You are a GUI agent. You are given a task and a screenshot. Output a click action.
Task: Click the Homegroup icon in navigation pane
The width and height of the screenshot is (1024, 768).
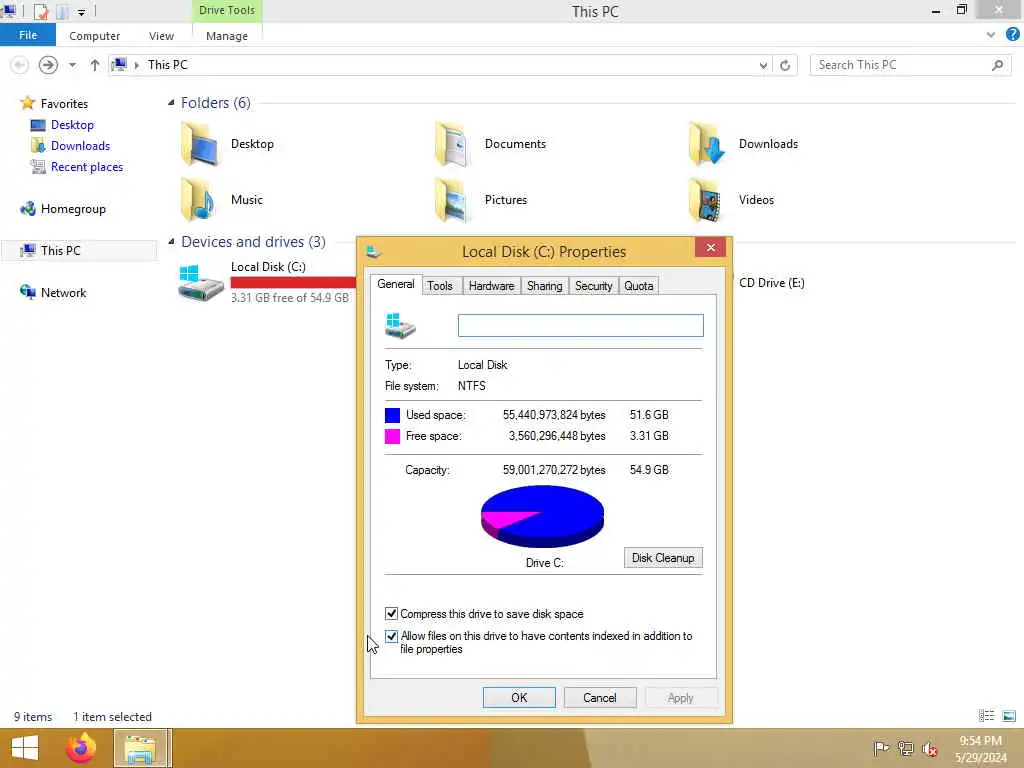coord(27,209)
